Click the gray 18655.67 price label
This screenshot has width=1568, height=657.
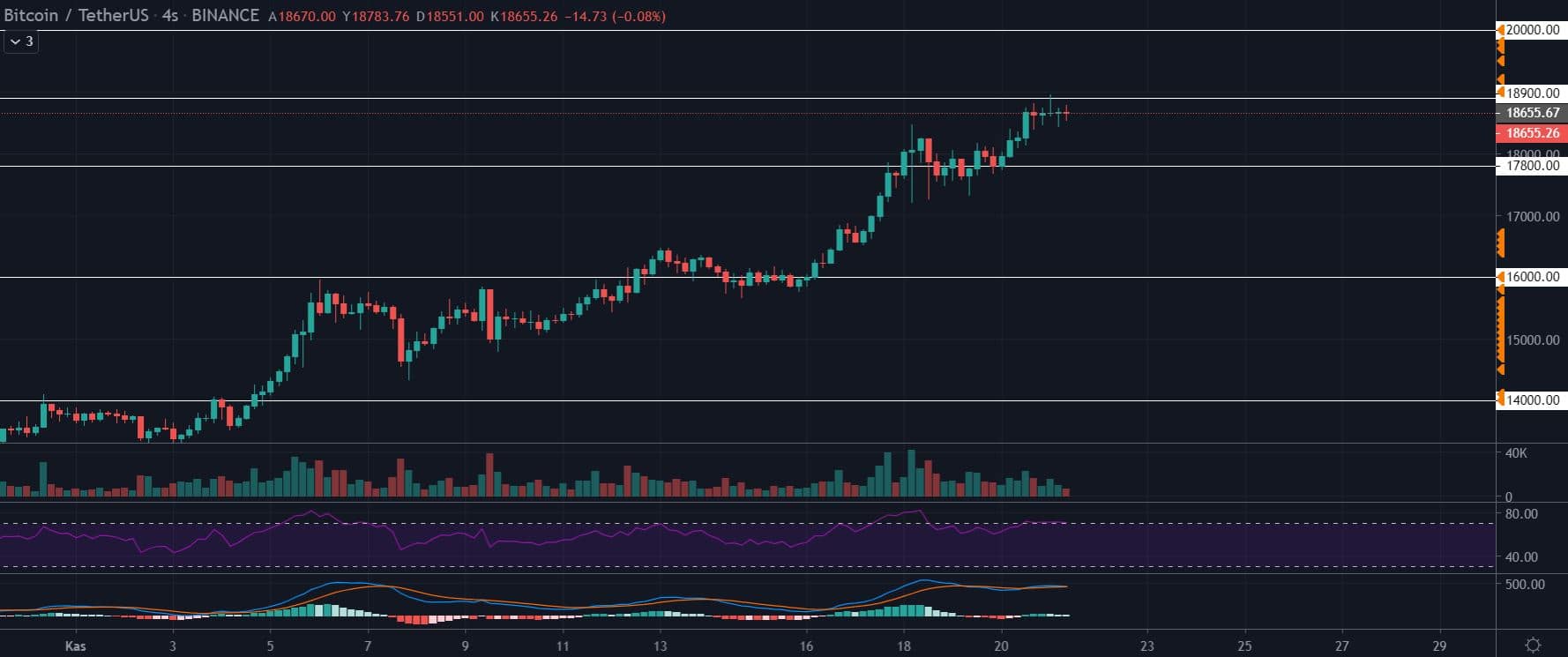click(x=1532, y=113)
